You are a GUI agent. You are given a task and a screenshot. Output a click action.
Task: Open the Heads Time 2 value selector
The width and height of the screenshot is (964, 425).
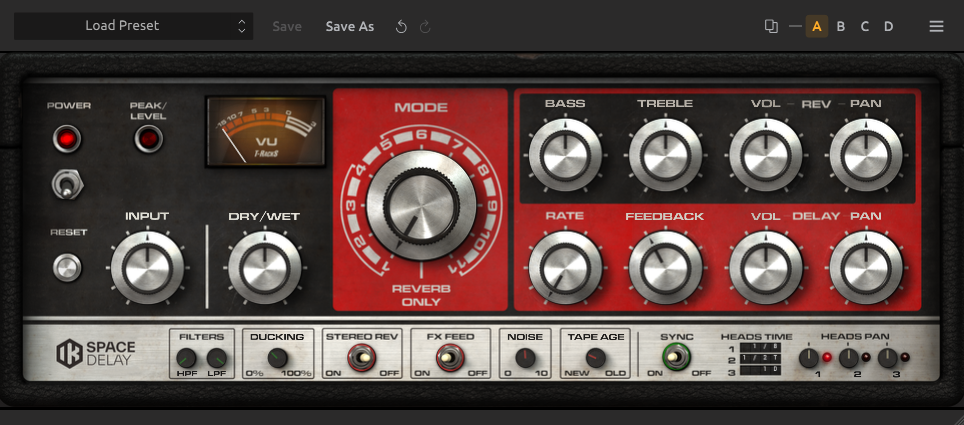pos(760,359)
